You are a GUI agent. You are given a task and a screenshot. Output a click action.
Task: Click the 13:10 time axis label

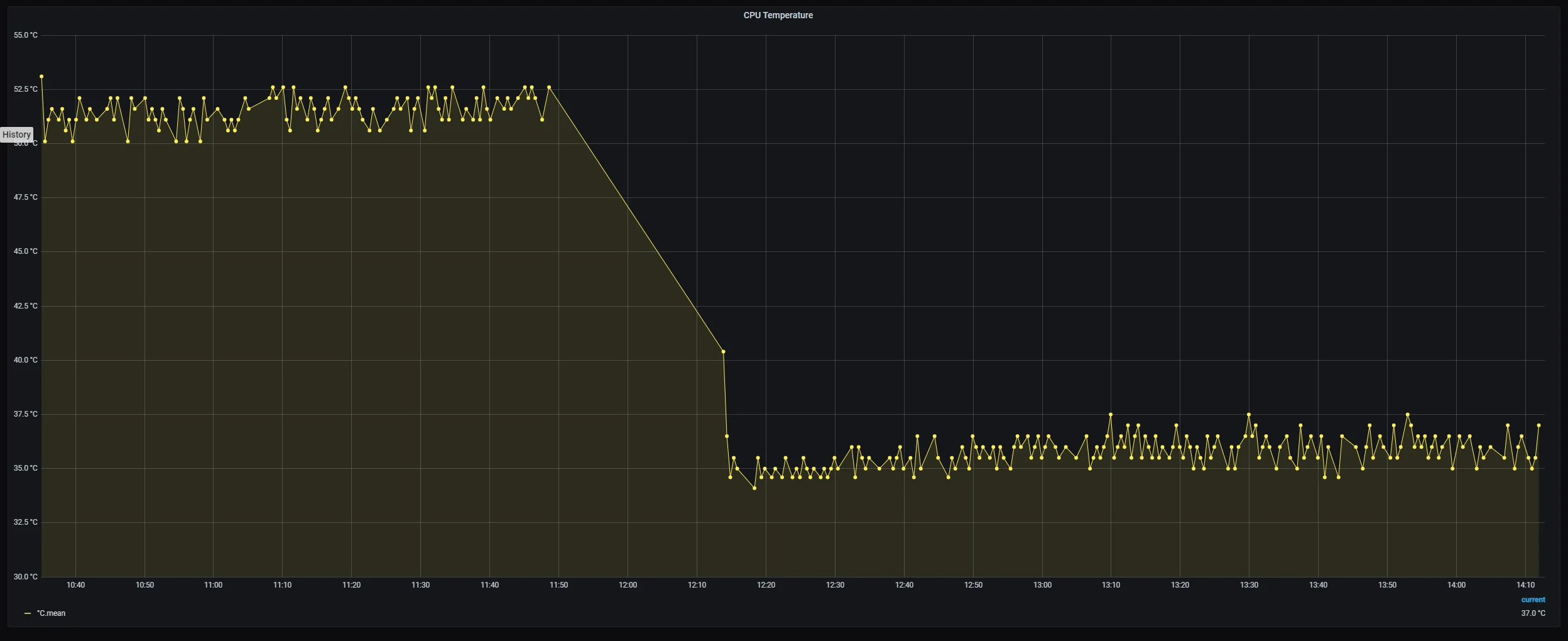pos(1111,585)
